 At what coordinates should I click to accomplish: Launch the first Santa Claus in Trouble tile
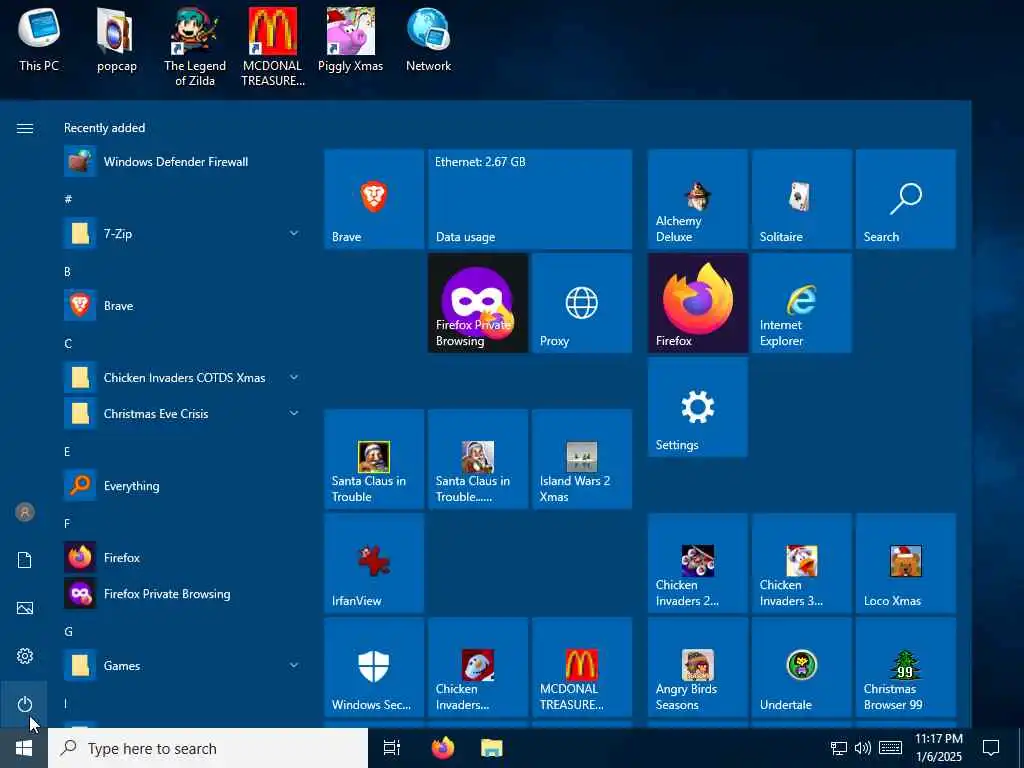pyautogui.click(x=374, y=459)
